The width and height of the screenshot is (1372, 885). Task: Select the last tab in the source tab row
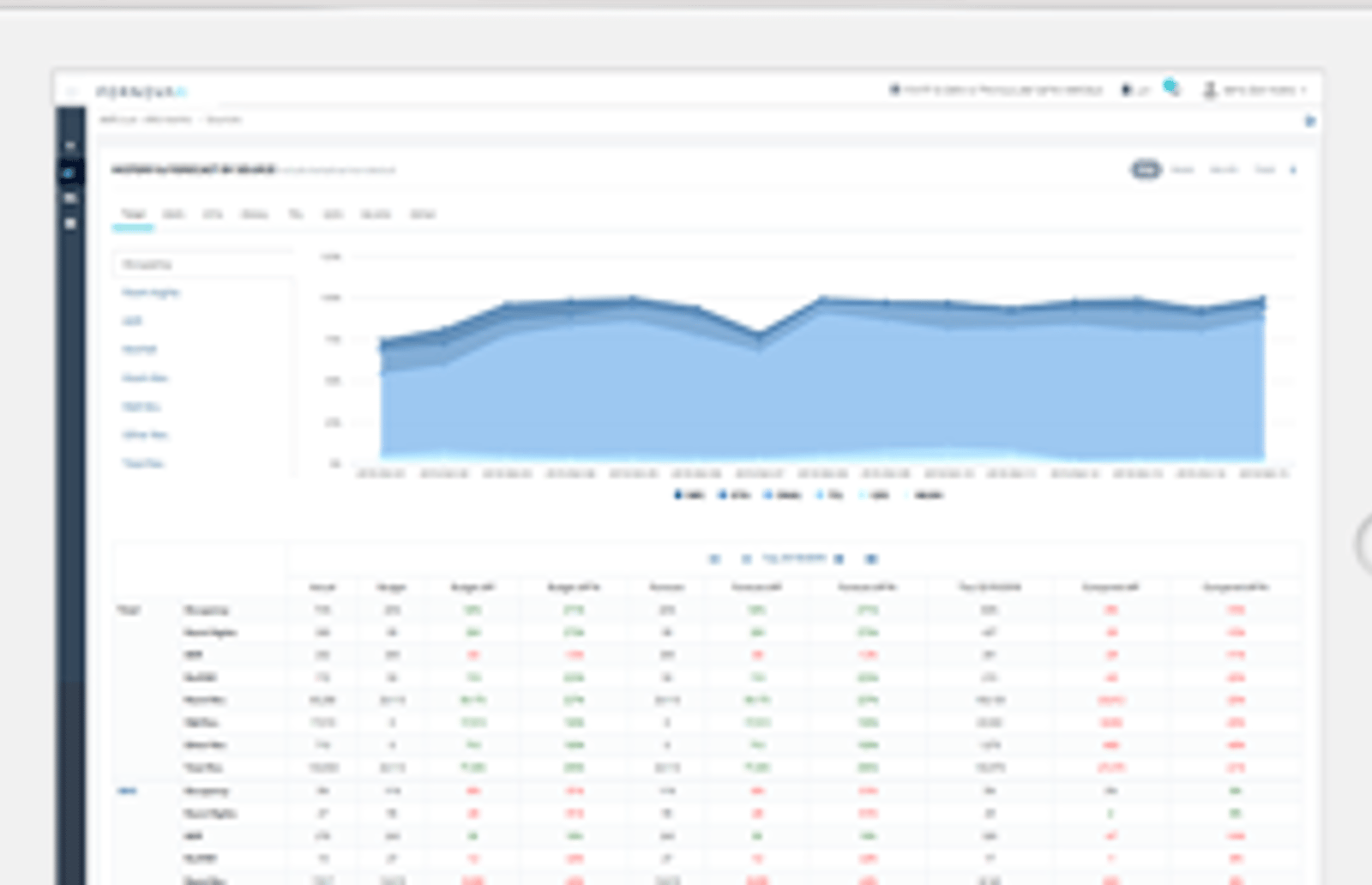tap(422, 214)
